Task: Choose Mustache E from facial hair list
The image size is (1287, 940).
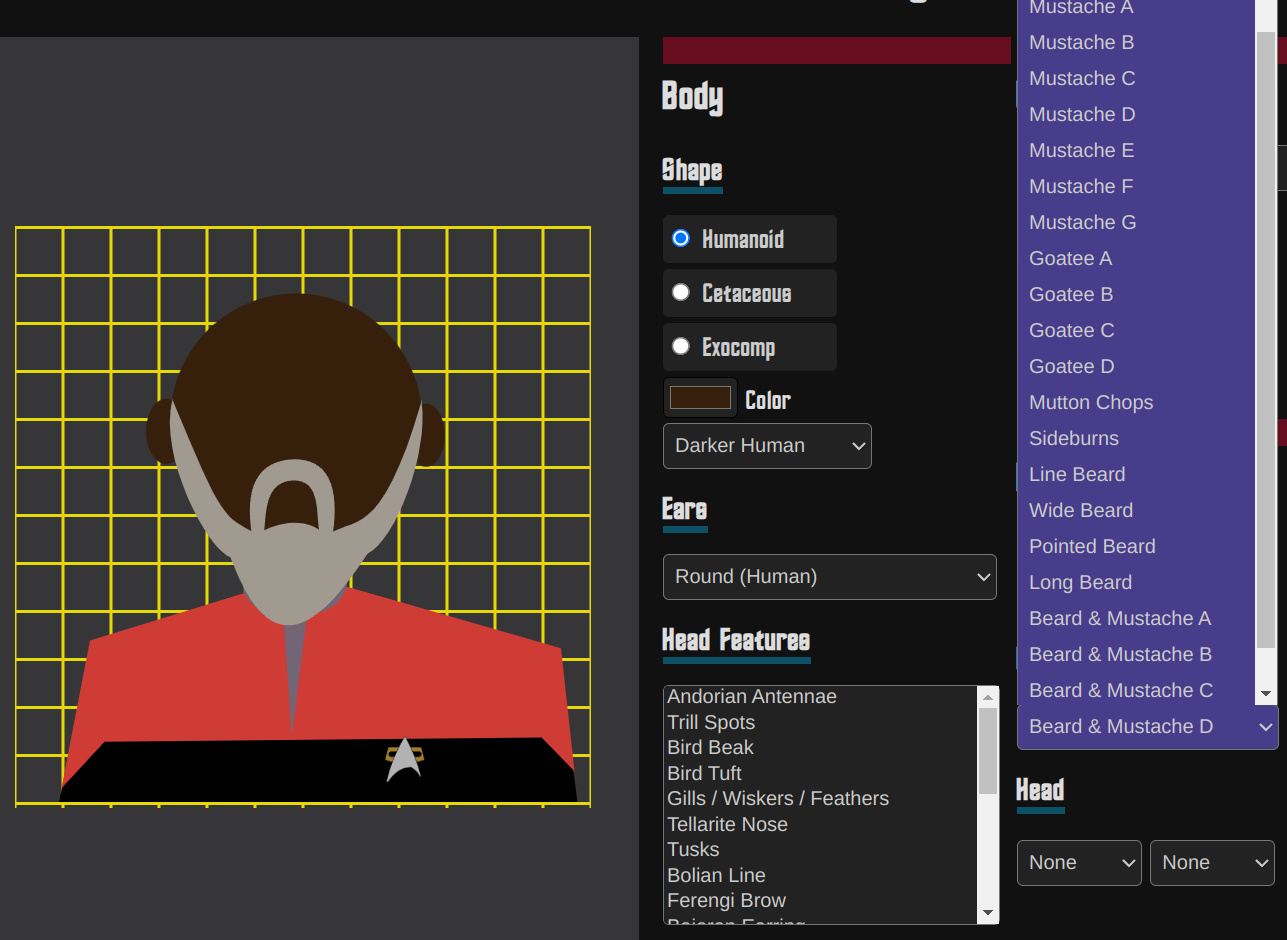Action: pos(1136,150)
